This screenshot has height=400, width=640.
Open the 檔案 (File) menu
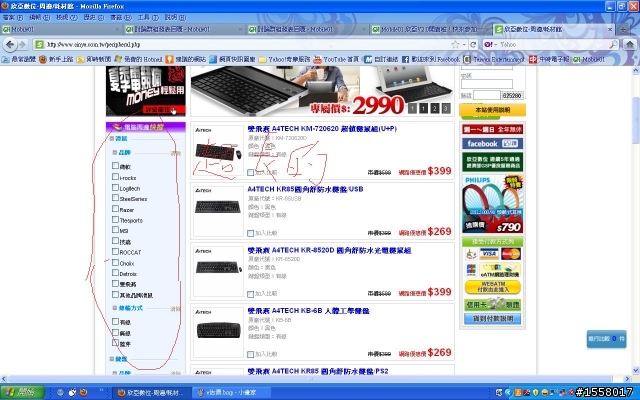pos(13,18)
